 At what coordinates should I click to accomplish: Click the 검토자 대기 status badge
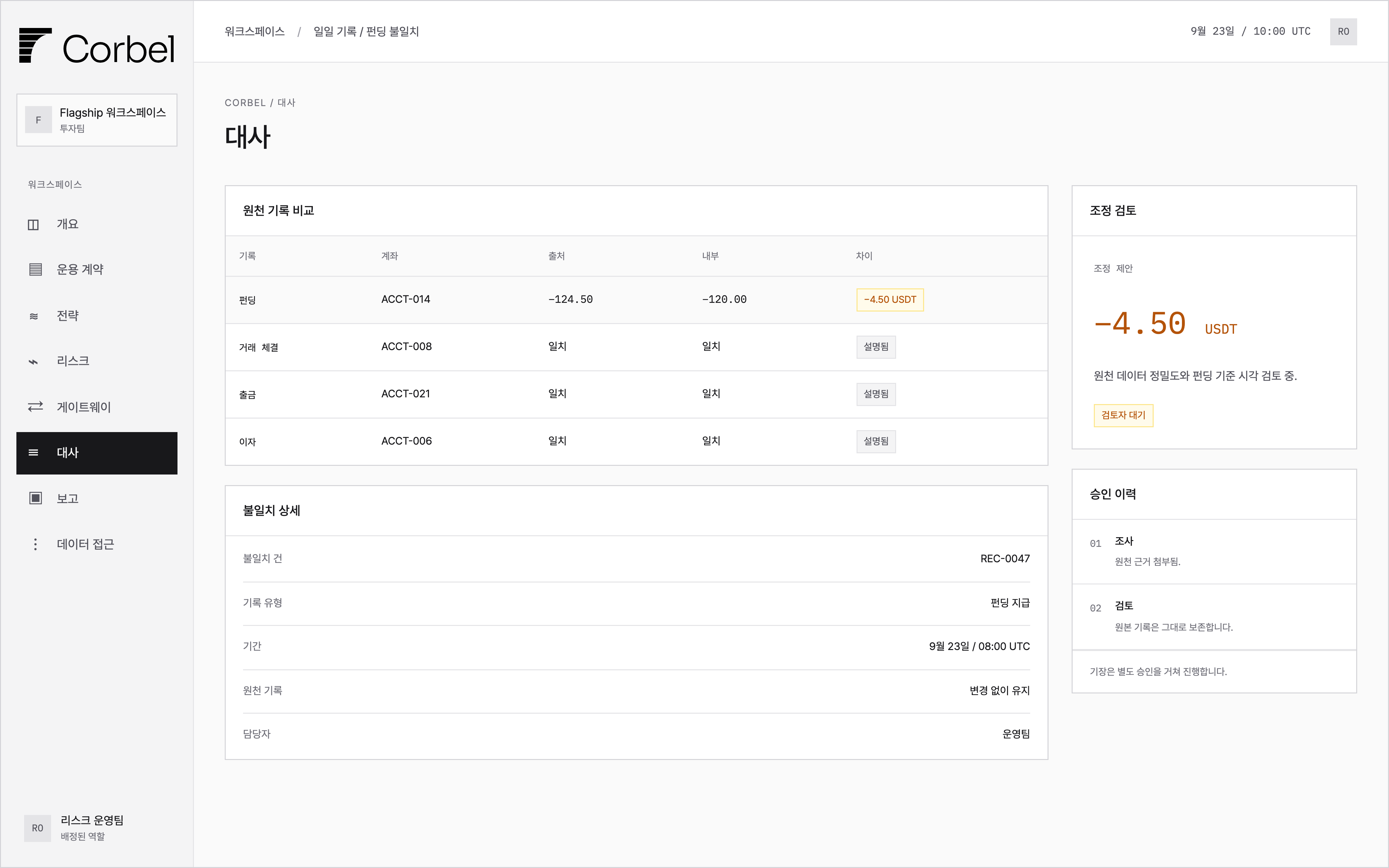(1123, 416)
